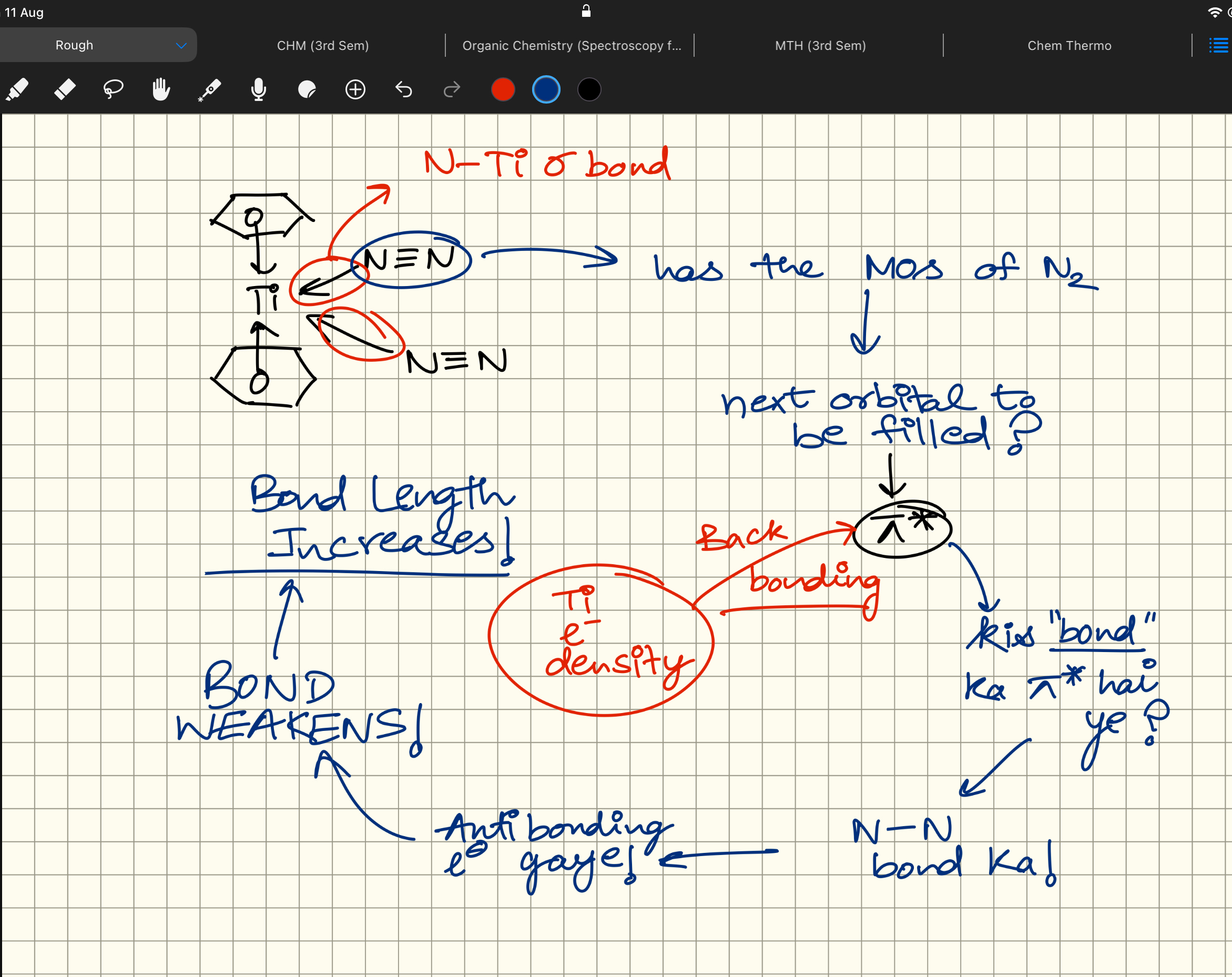Tap the 11 Aug date

click(x=24, y=12)
